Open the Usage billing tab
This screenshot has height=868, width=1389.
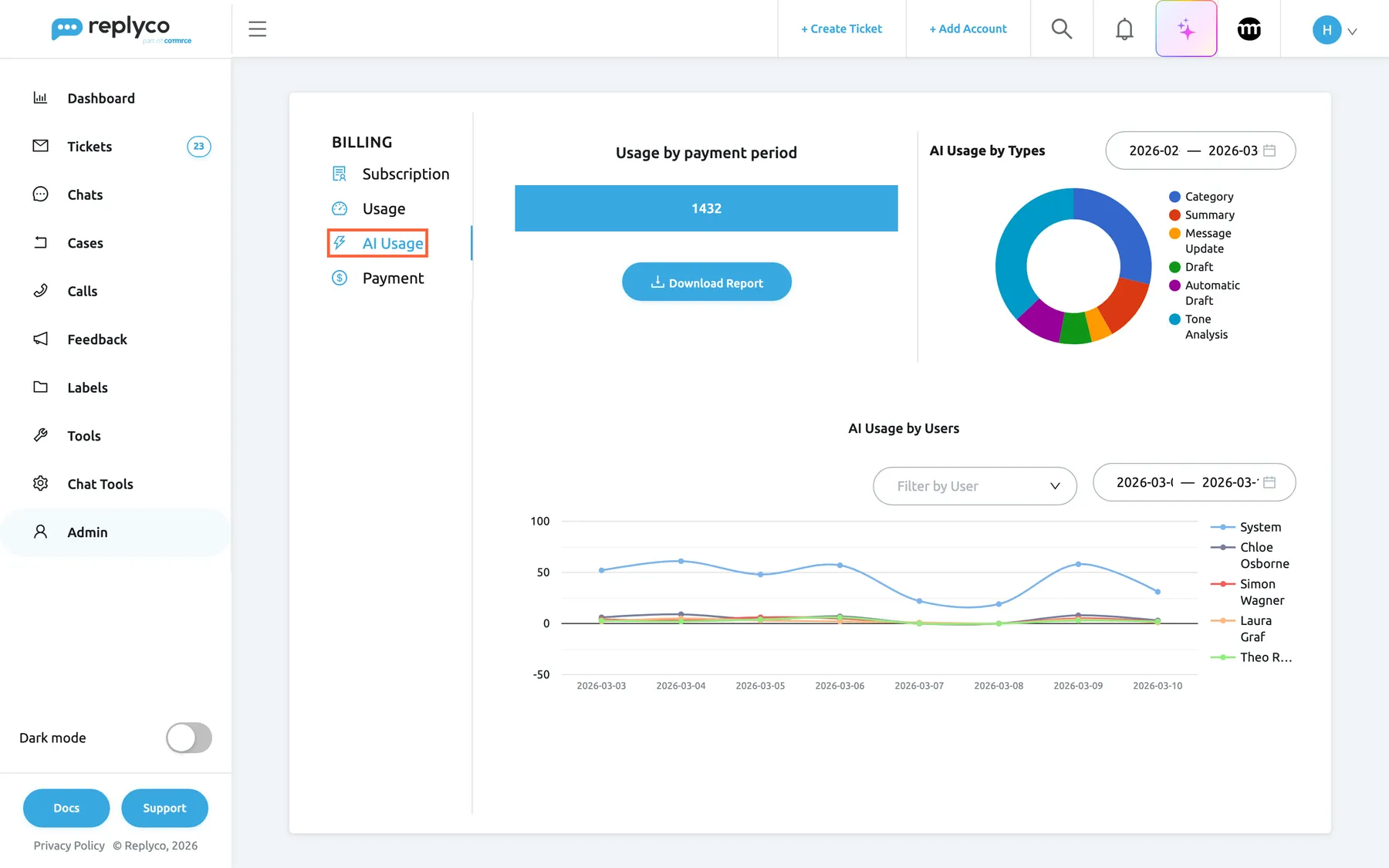tap(369, 208)
